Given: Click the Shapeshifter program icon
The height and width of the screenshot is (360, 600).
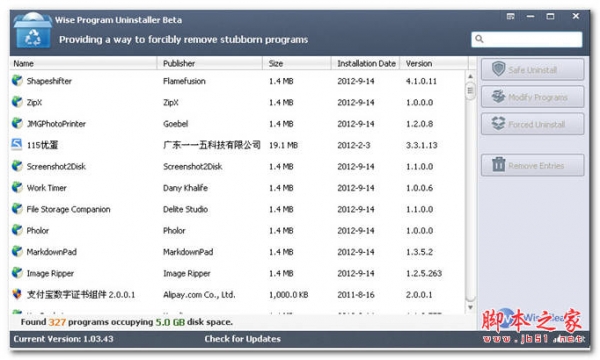Looking at the screenshot, I should tap(17, 80).
